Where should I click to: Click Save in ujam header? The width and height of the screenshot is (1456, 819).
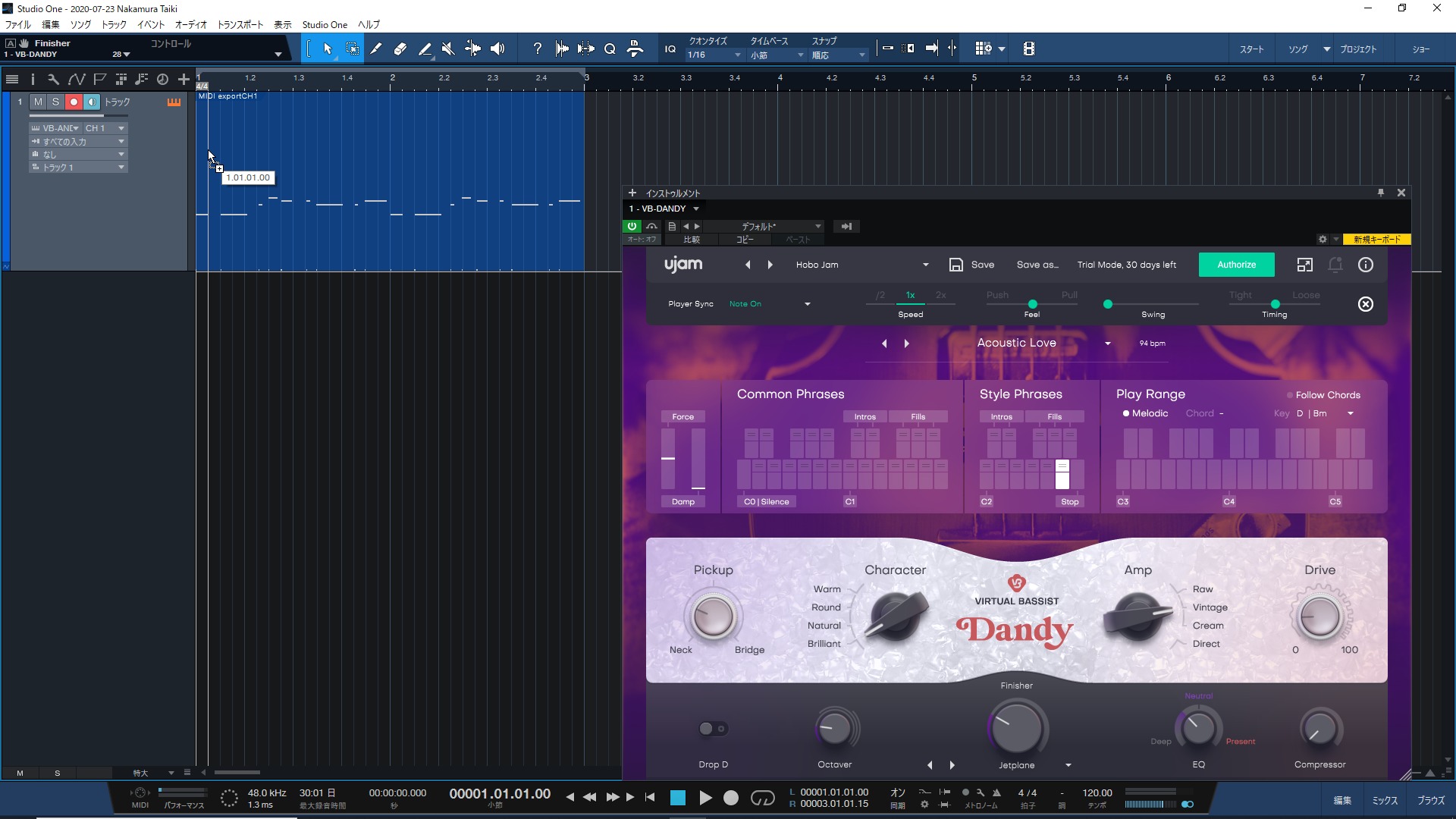click(x=972, y=265)
